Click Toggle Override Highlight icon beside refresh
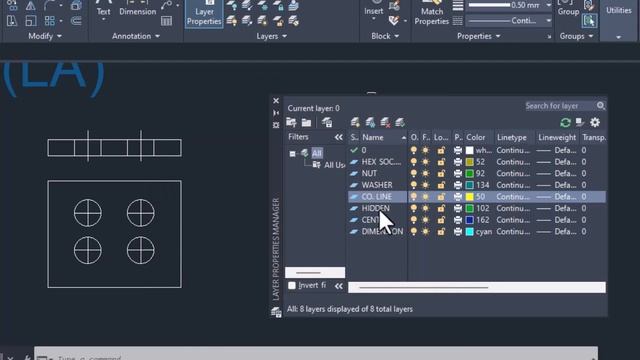640x360 pixels. pos(580,122)
